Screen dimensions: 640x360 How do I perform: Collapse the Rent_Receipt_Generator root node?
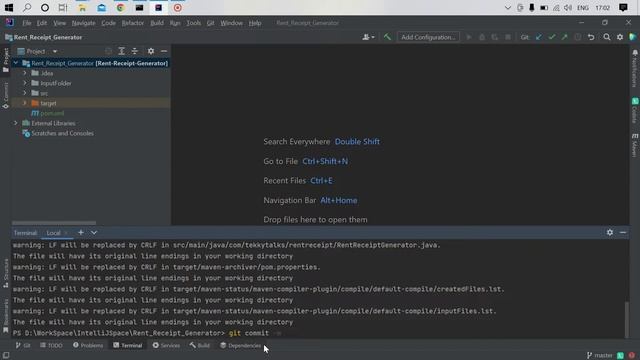(x=16, y=63)
